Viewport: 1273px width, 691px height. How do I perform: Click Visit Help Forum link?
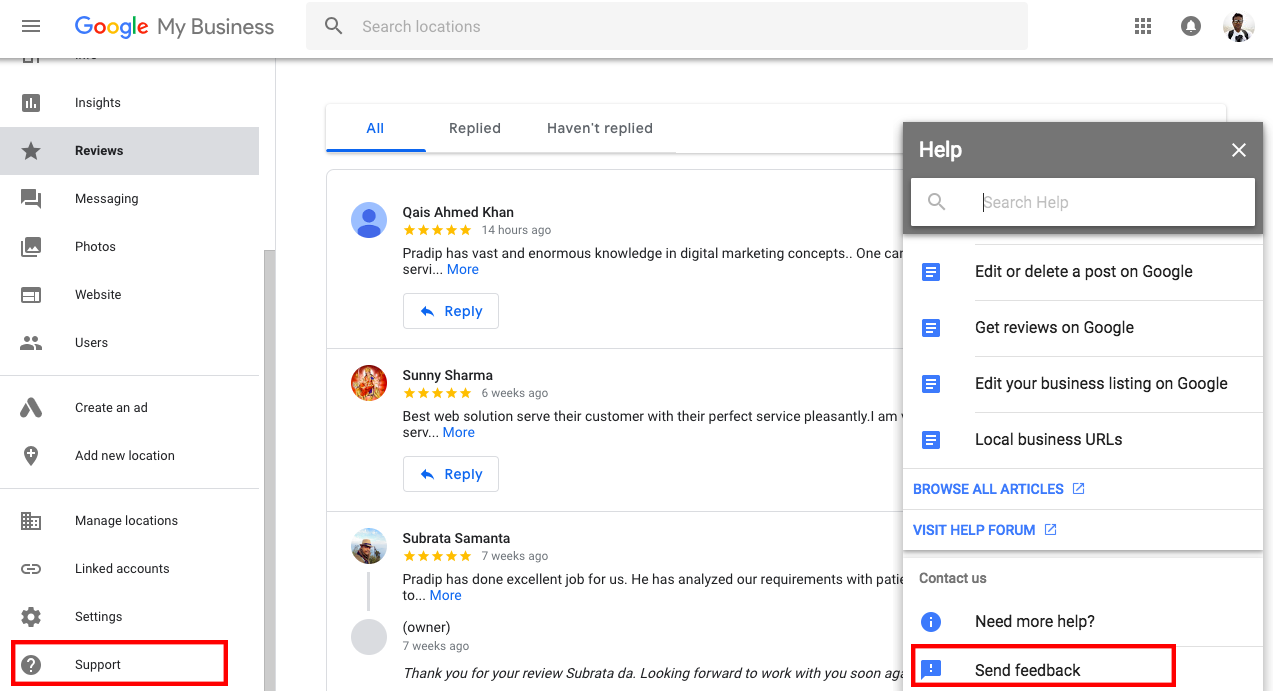985,530
